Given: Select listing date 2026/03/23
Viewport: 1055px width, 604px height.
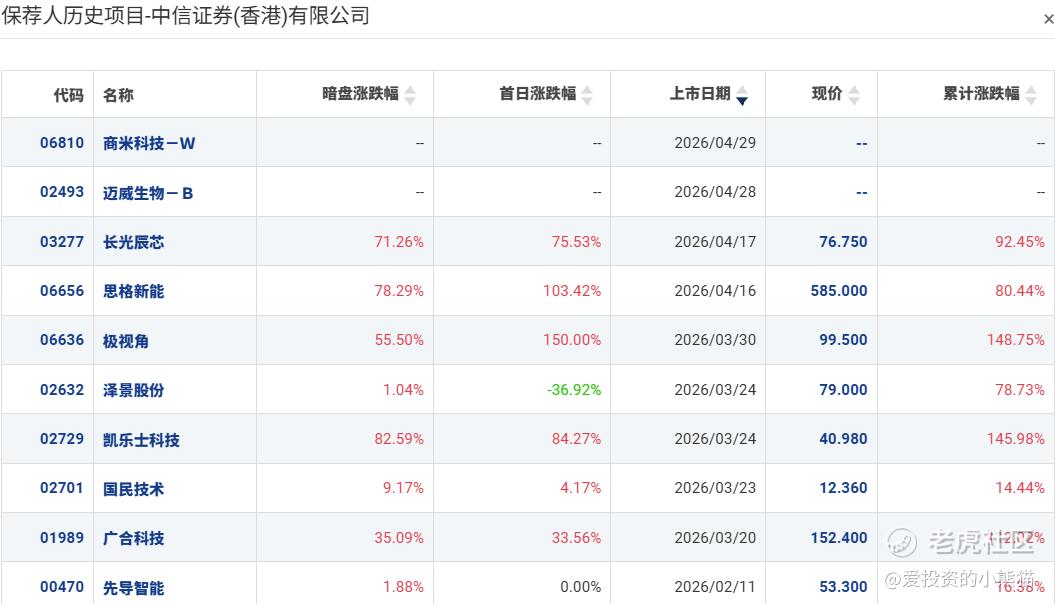Looking at the screenshot, I should 715,488.
